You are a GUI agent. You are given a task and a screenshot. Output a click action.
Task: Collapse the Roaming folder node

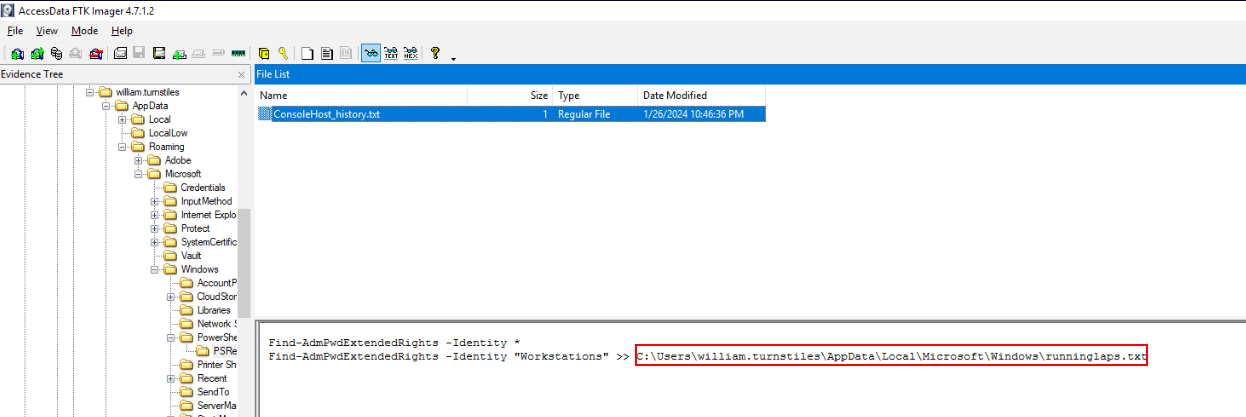[x=123, y=147]
